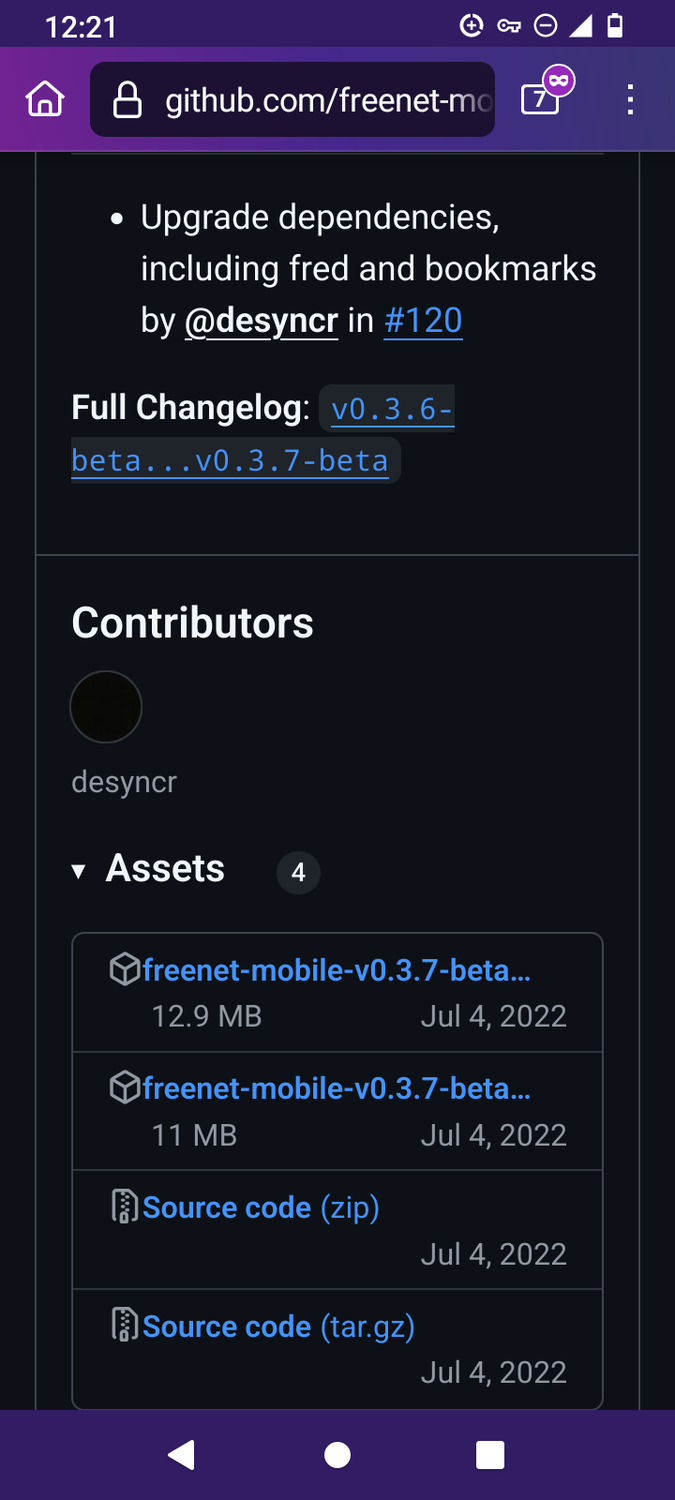Click the package icon beside the 11 MB asset
675x1500 pixels.
tap(124, 1088)
